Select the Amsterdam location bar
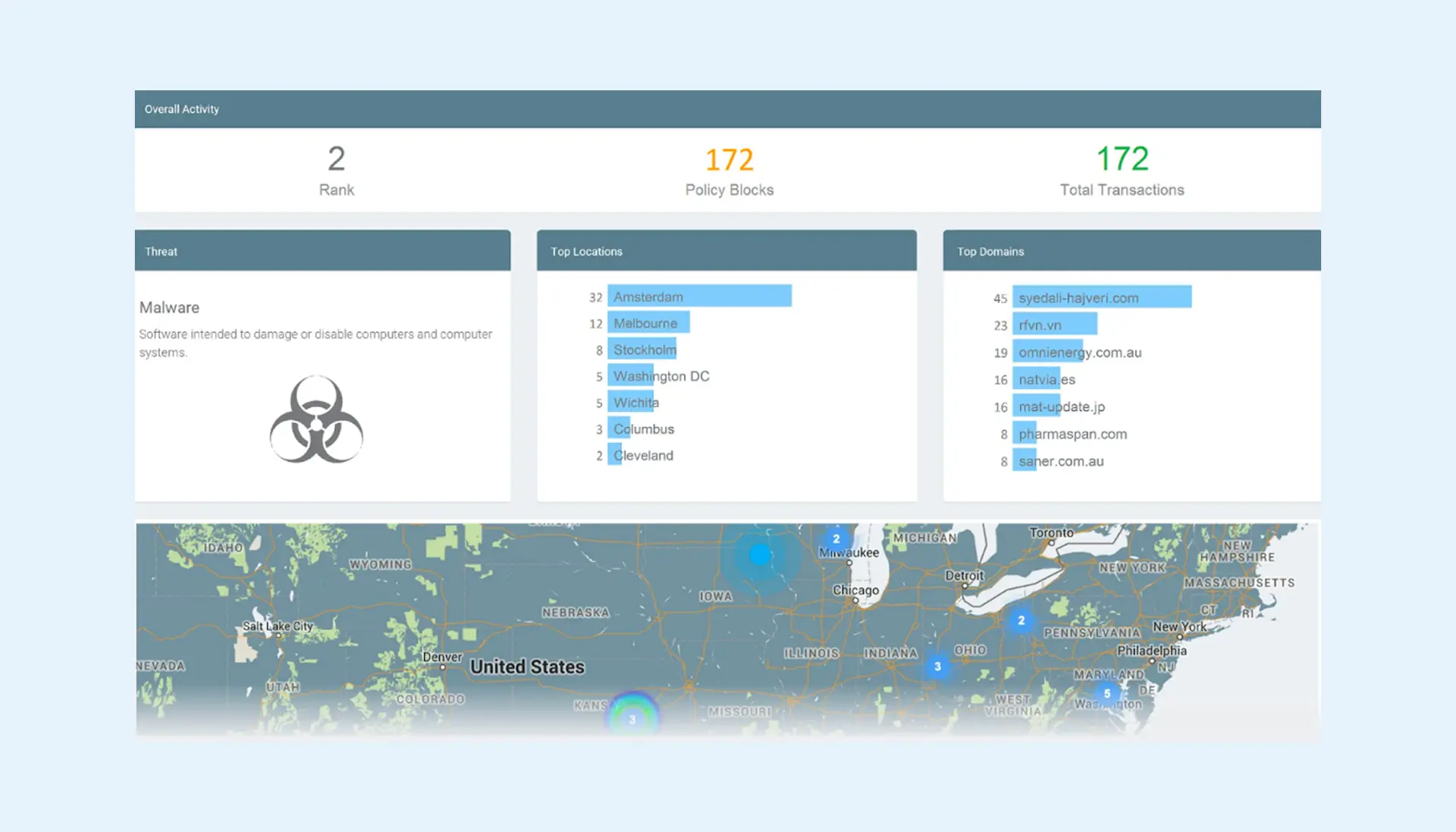1456x832 pixels. [699, 297]
